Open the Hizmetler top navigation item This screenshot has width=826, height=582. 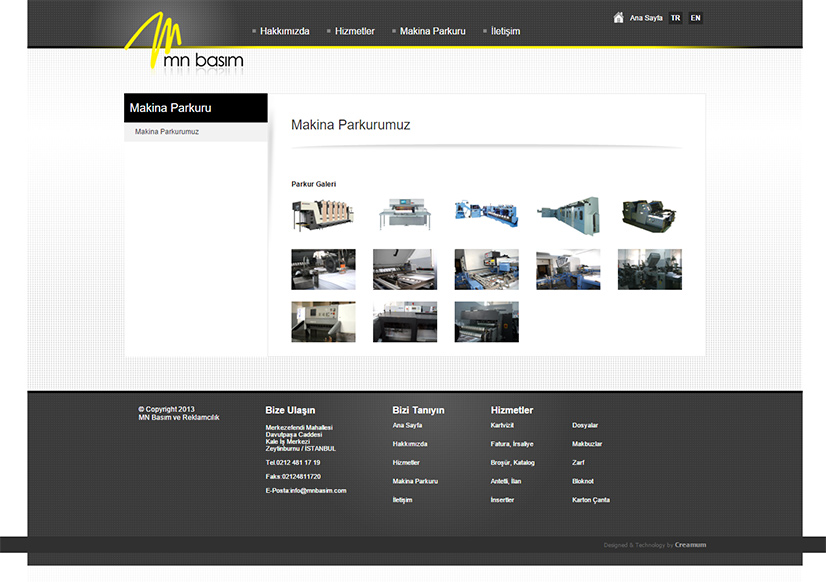point(355,31)
